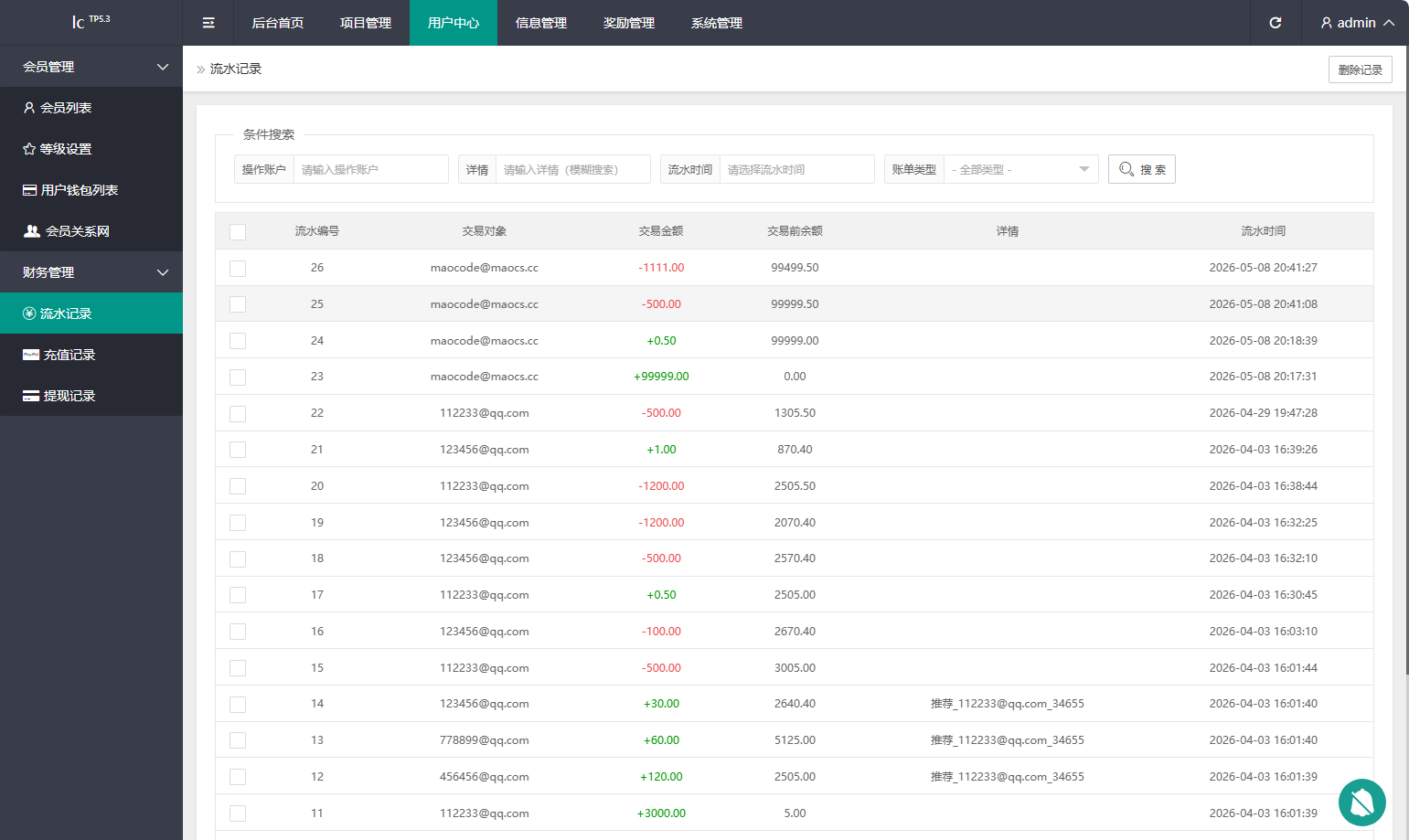Click the 会员关系网 people icon
The height and width of the screenshot is (840, 1409).
[x=32, y=231]
